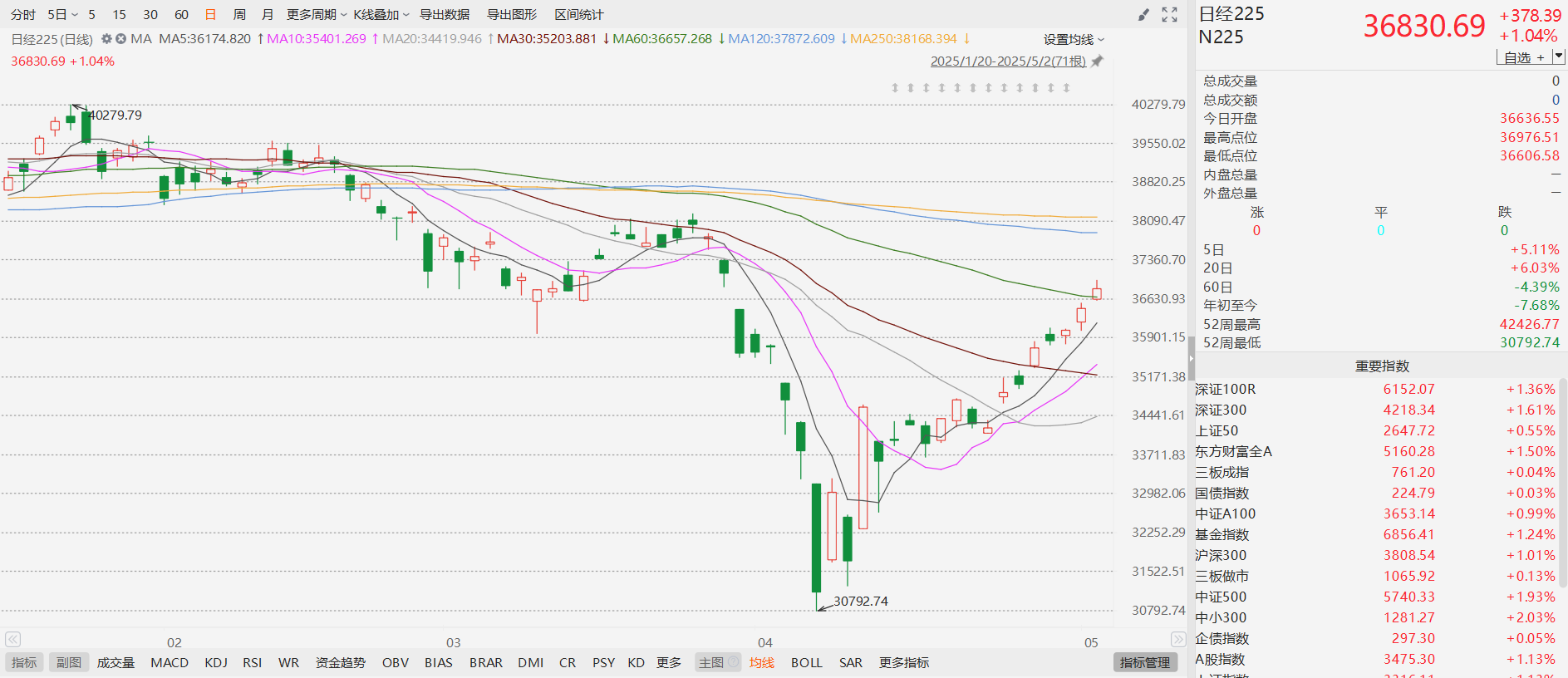The height and width of the screenshot is (678, 1568).
Task: Select 均线 main chart indicator
Action: (x=762, y=662)
